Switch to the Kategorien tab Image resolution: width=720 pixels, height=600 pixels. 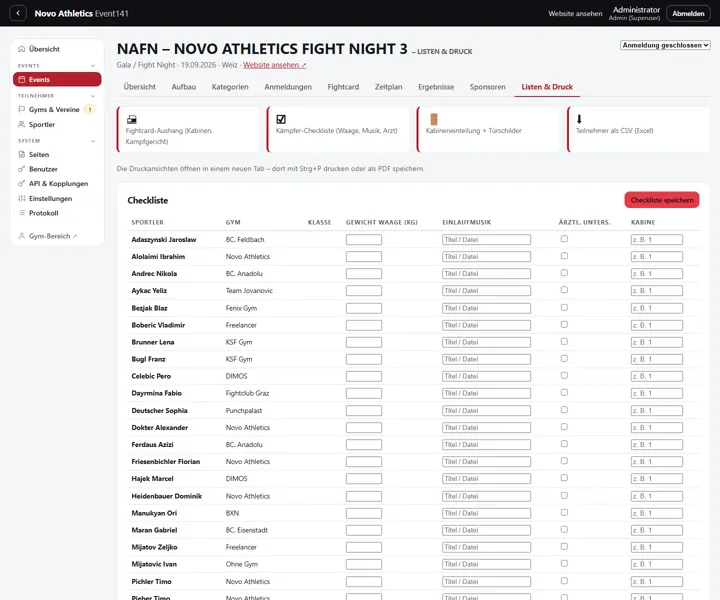point(230,87)
